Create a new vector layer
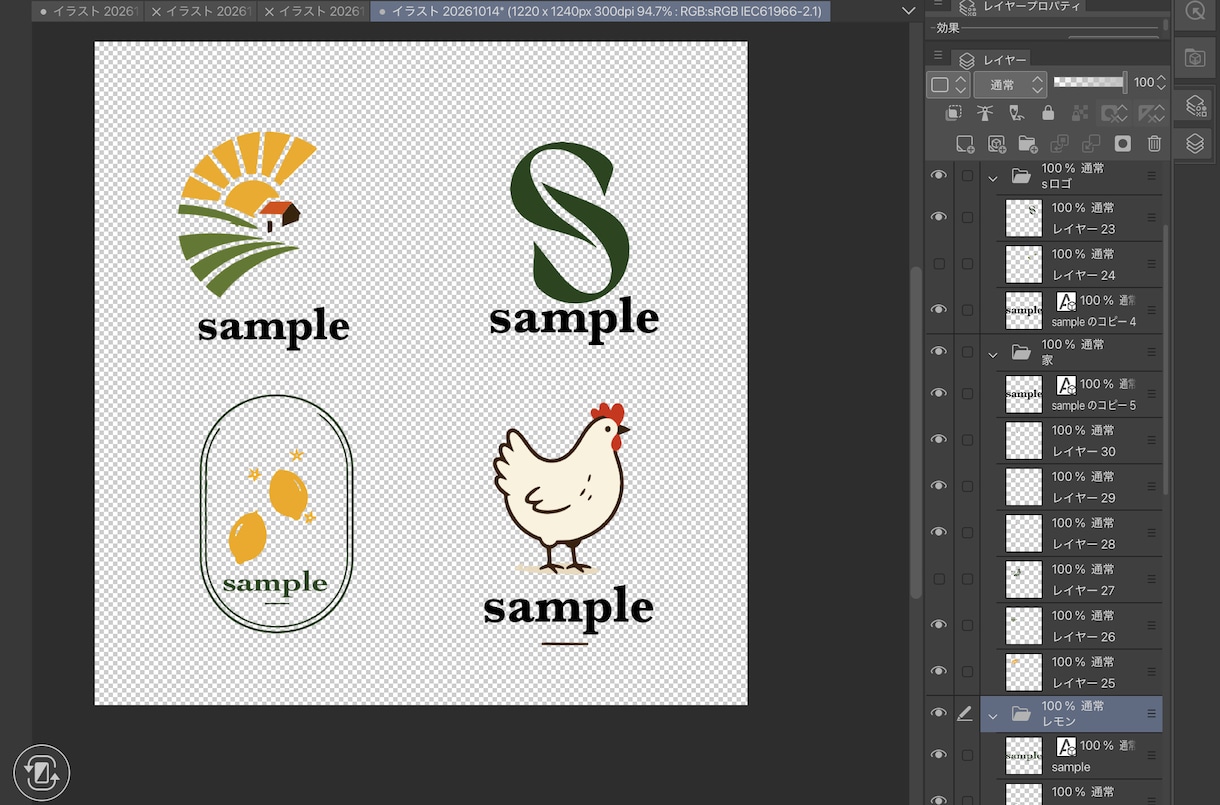Screen dimensions: 1220x805 pos(997,144)
